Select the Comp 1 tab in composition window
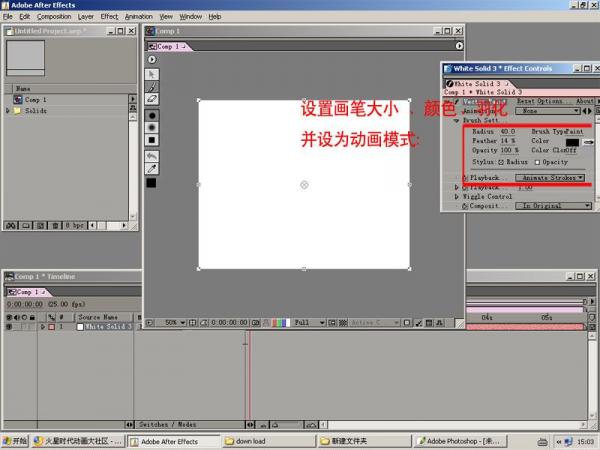Screen dimensions: 600x450 pyautogui.click(x=167, y=46)
